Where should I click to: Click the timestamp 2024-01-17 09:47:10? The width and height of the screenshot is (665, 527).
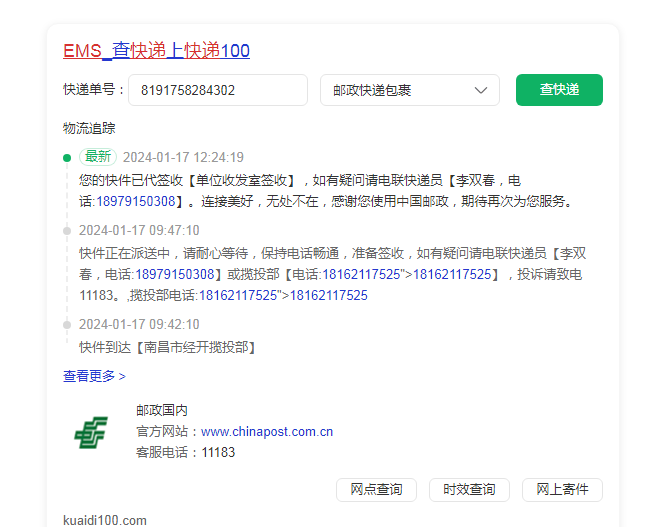click(139, 230)
